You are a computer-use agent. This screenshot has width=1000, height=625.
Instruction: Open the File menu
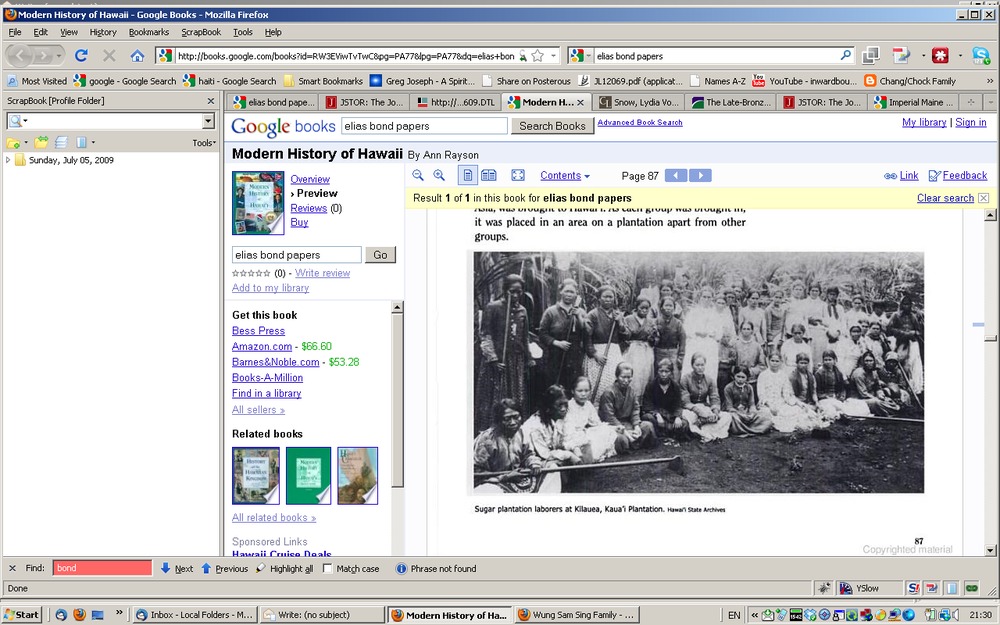point(15,32)
